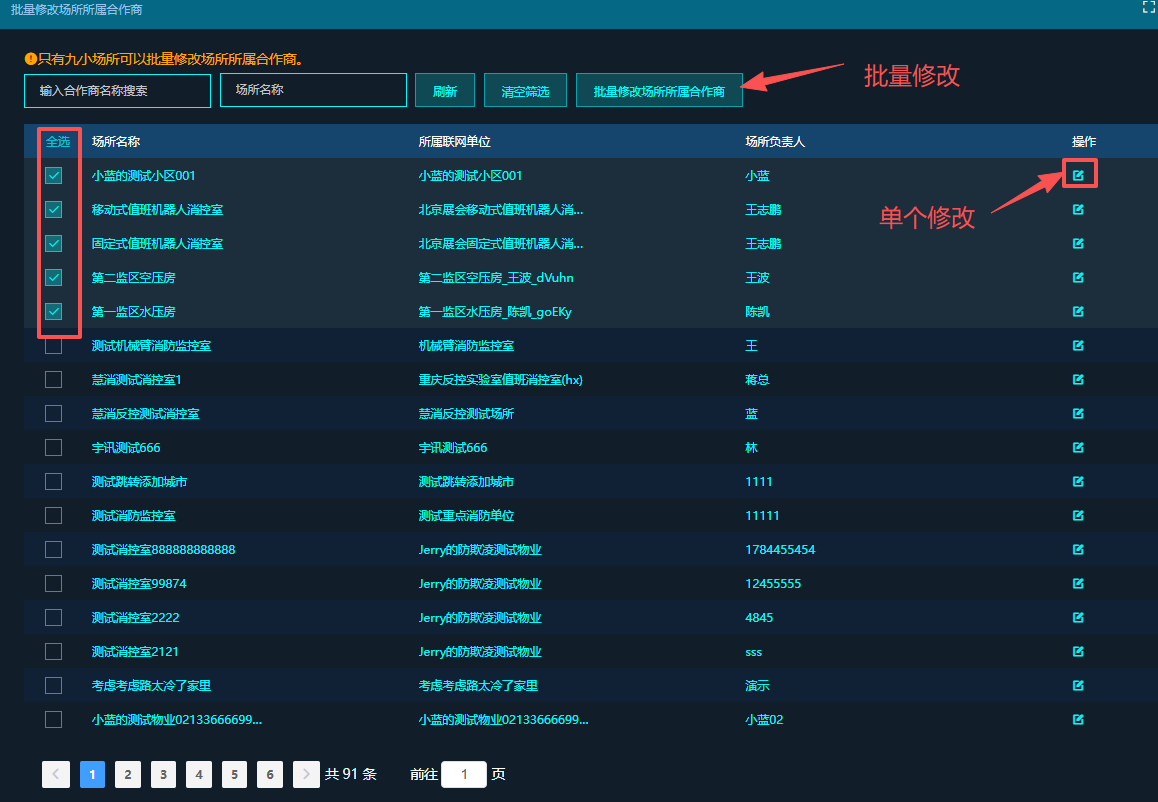Viewport: 1158px width, 802px height.
Task: Click the 前往 page number input field
Action: (463, 774)
